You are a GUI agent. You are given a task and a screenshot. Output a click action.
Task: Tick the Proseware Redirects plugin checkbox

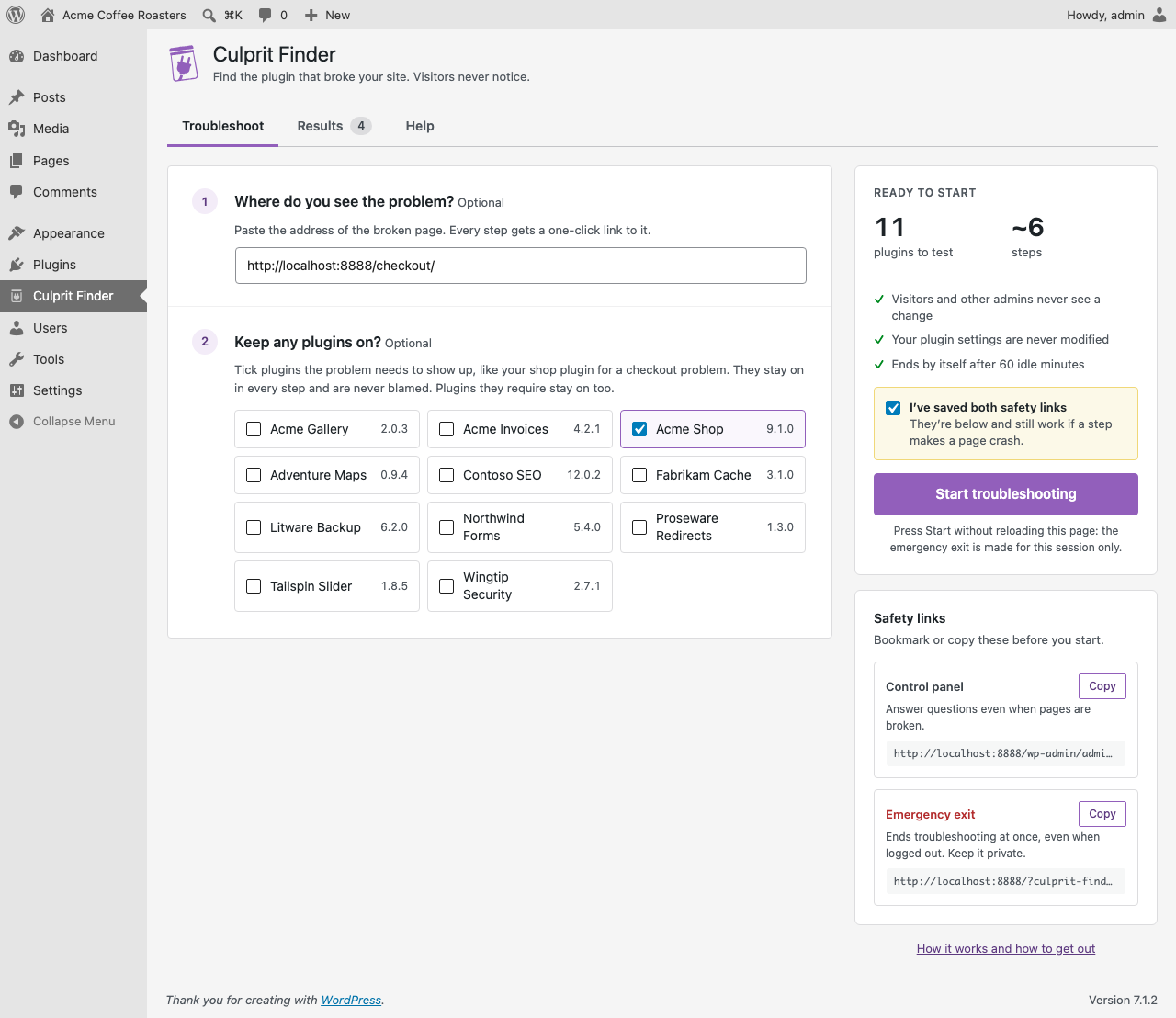pyautogui.click(x=639, y=527)
